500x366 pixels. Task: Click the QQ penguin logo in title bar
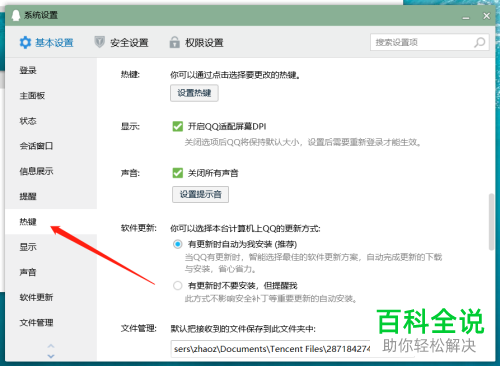[16, 15]
